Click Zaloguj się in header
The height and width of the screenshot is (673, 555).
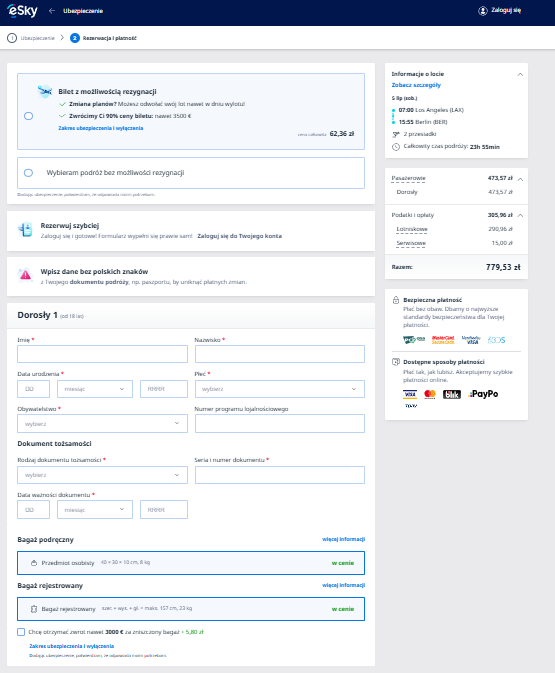pos(506,10)
